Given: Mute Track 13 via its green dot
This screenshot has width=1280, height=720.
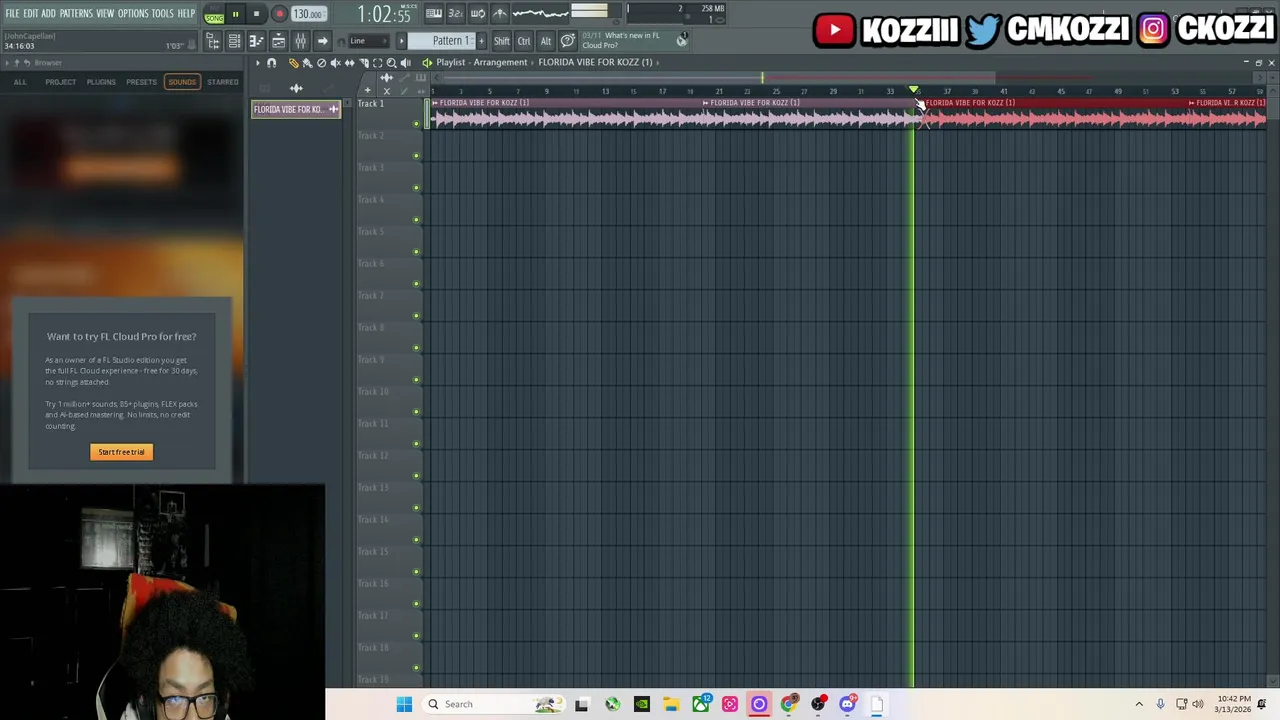Looking at the screenshot, I should [417, 508].
